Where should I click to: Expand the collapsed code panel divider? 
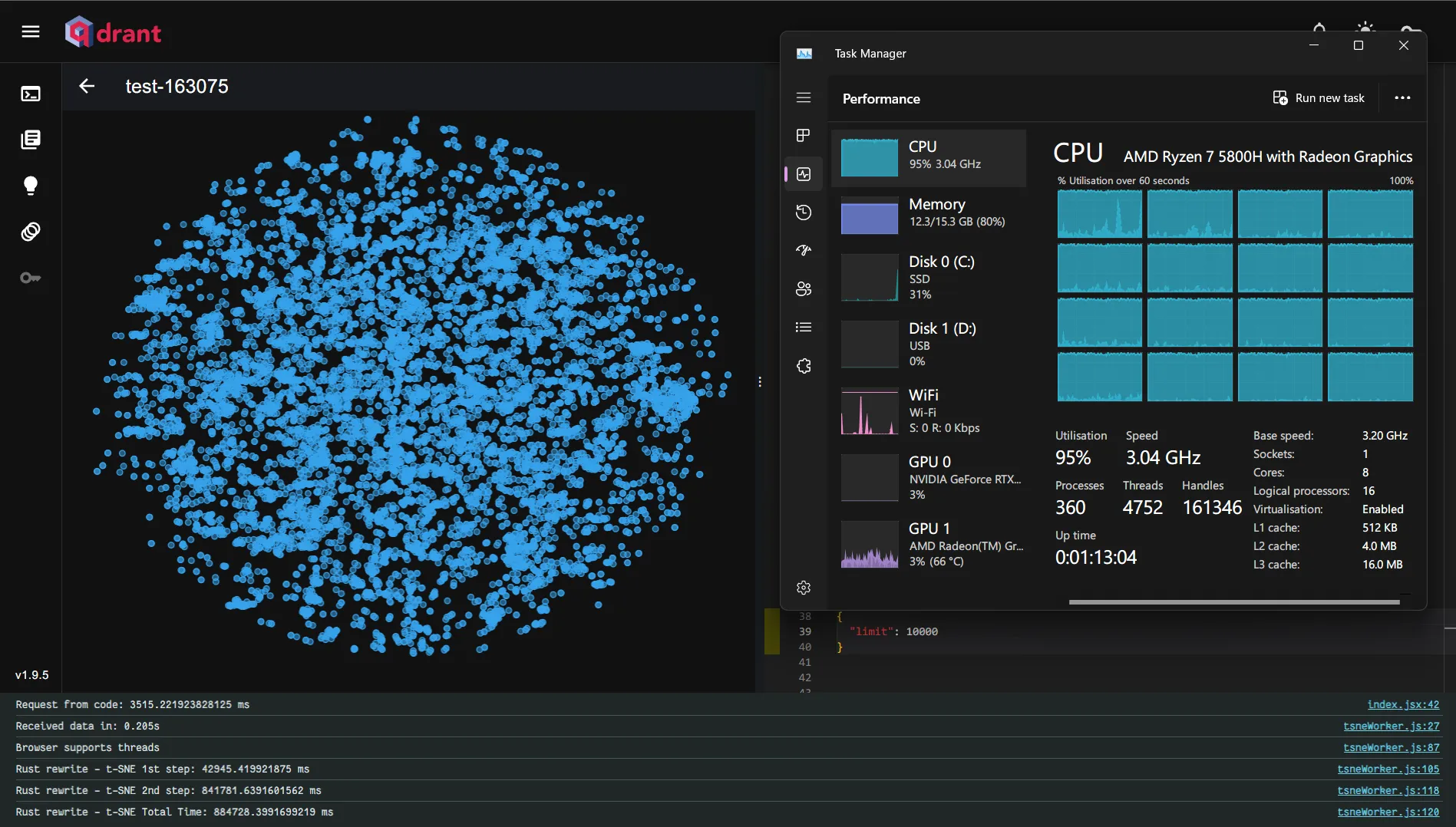(x=759, y=381)
